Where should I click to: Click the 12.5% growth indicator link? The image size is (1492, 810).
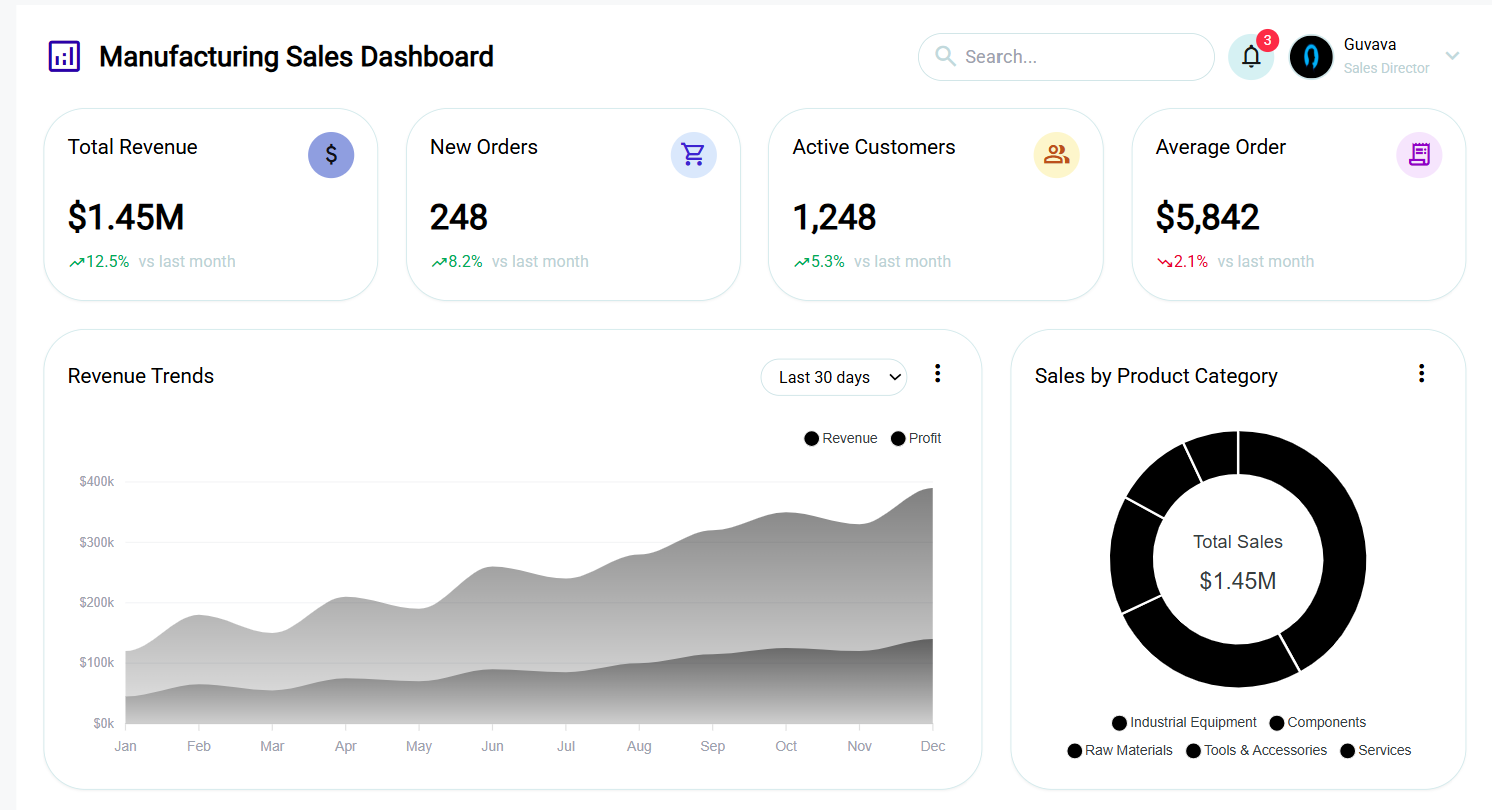click(101, 261)
